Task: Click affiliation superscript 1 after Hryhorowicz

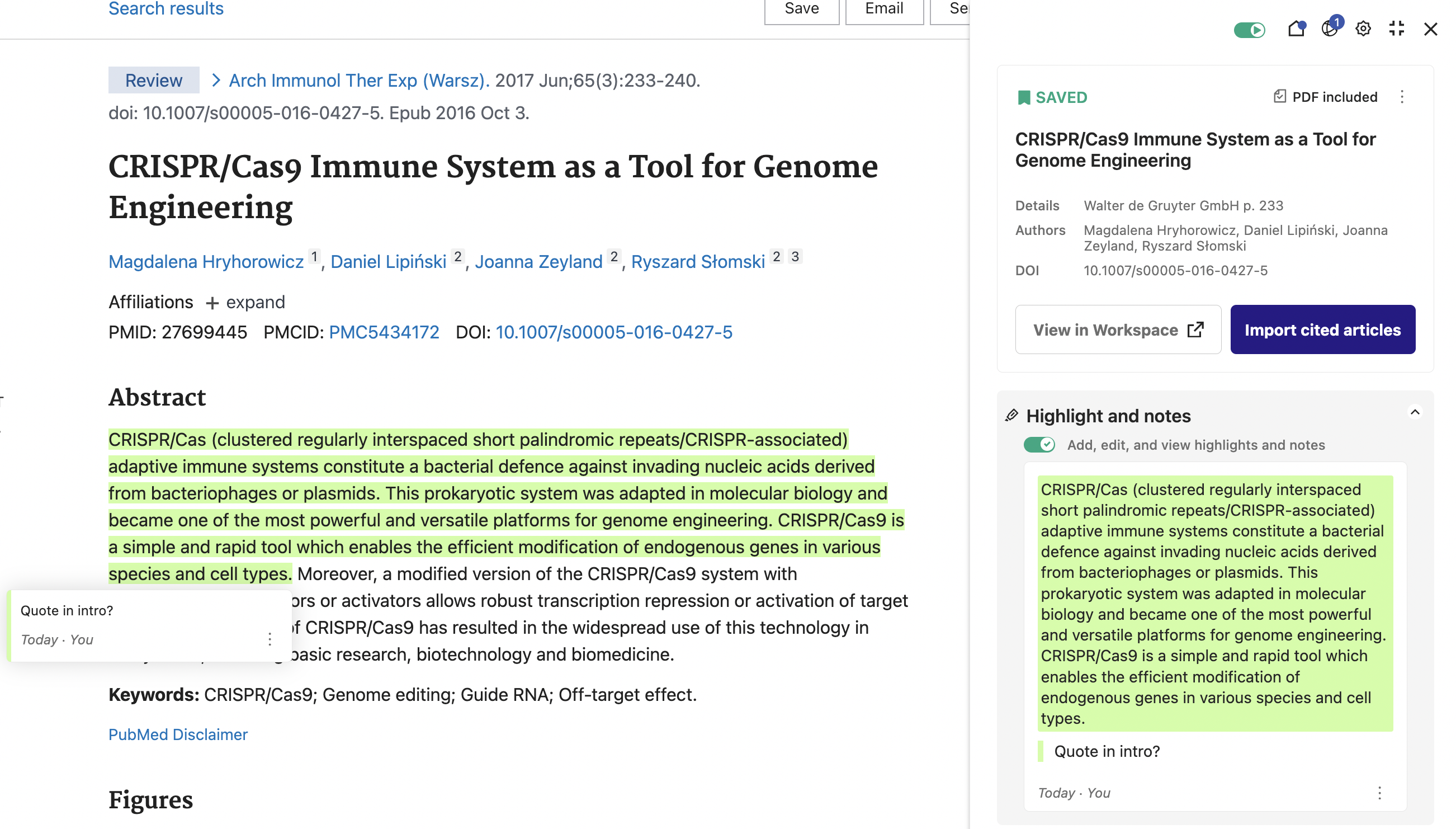Action: pyautogui.click(x=314, y=257)
